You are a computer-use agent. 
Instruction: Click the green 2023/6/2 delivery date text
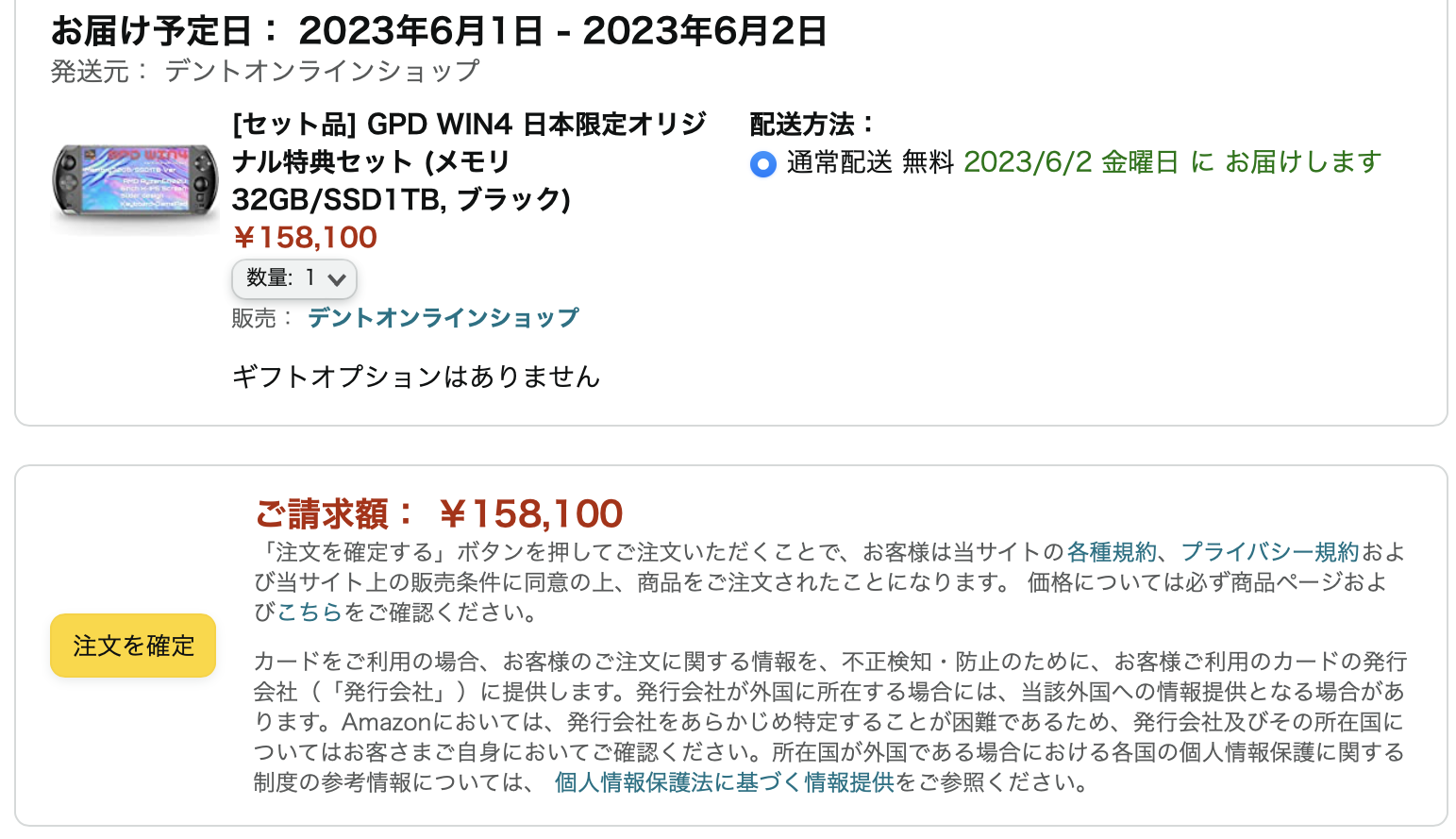[x=1172, y=162]
